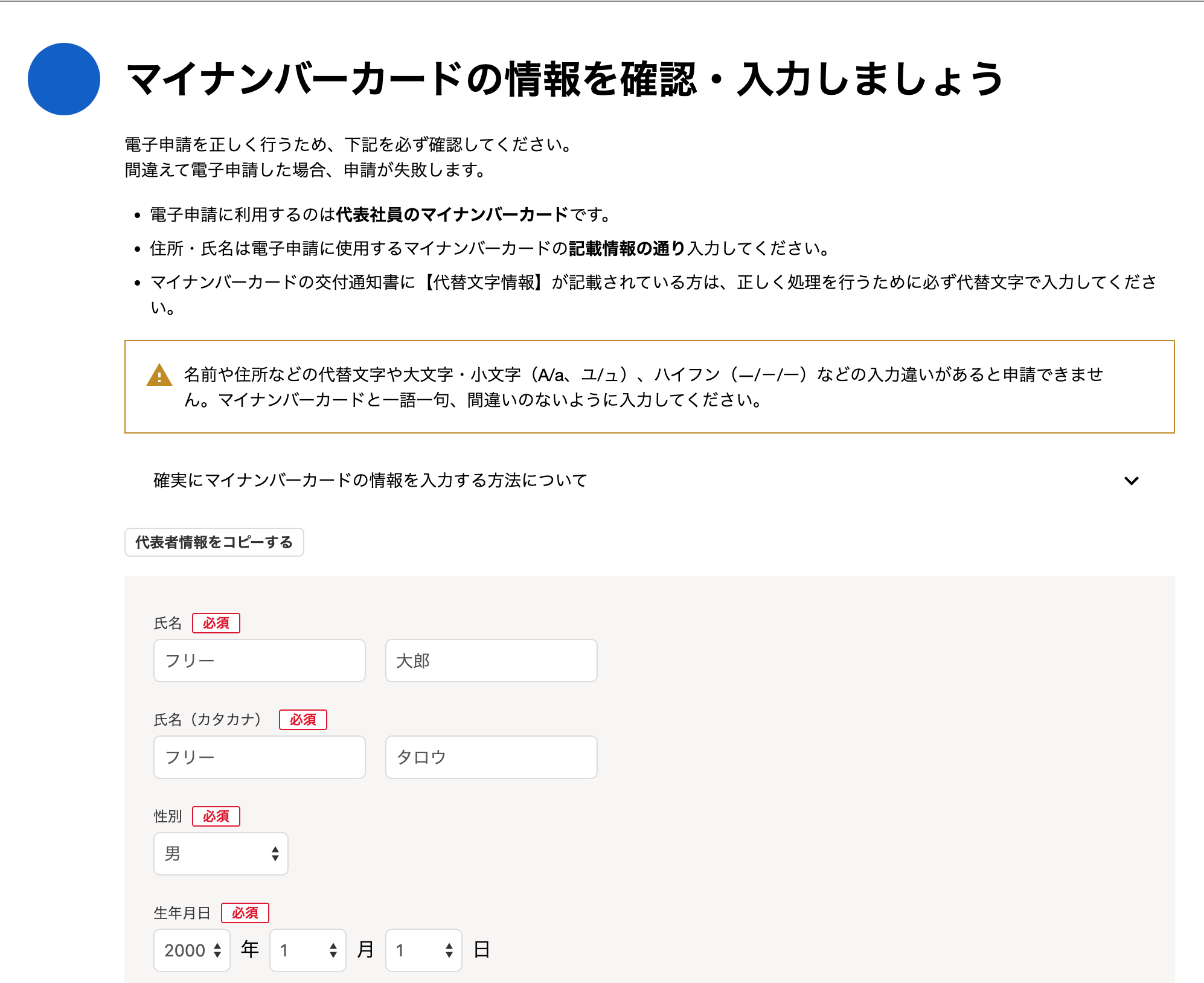Click the warning text starting 名前や住所などの代替文字
This screenshot has height=983, width=1204.
[644, 387]
